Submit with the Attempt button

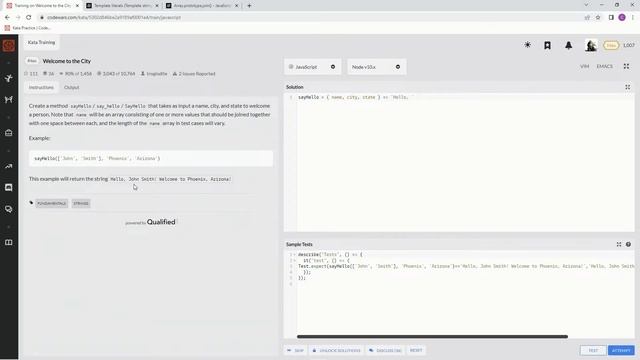point(621,350)
